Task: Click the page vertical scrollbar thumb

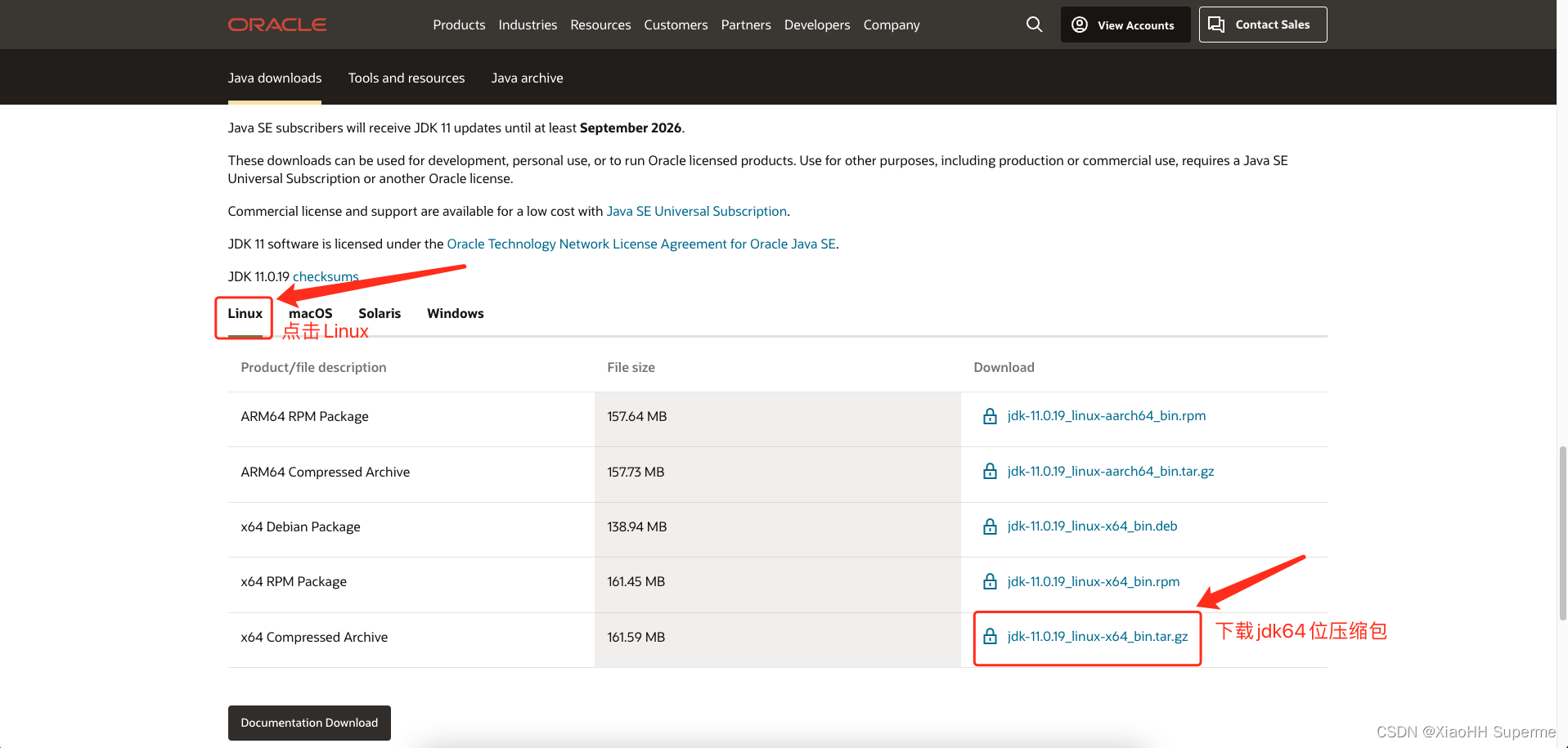Action: click(x=1562, y=533)
